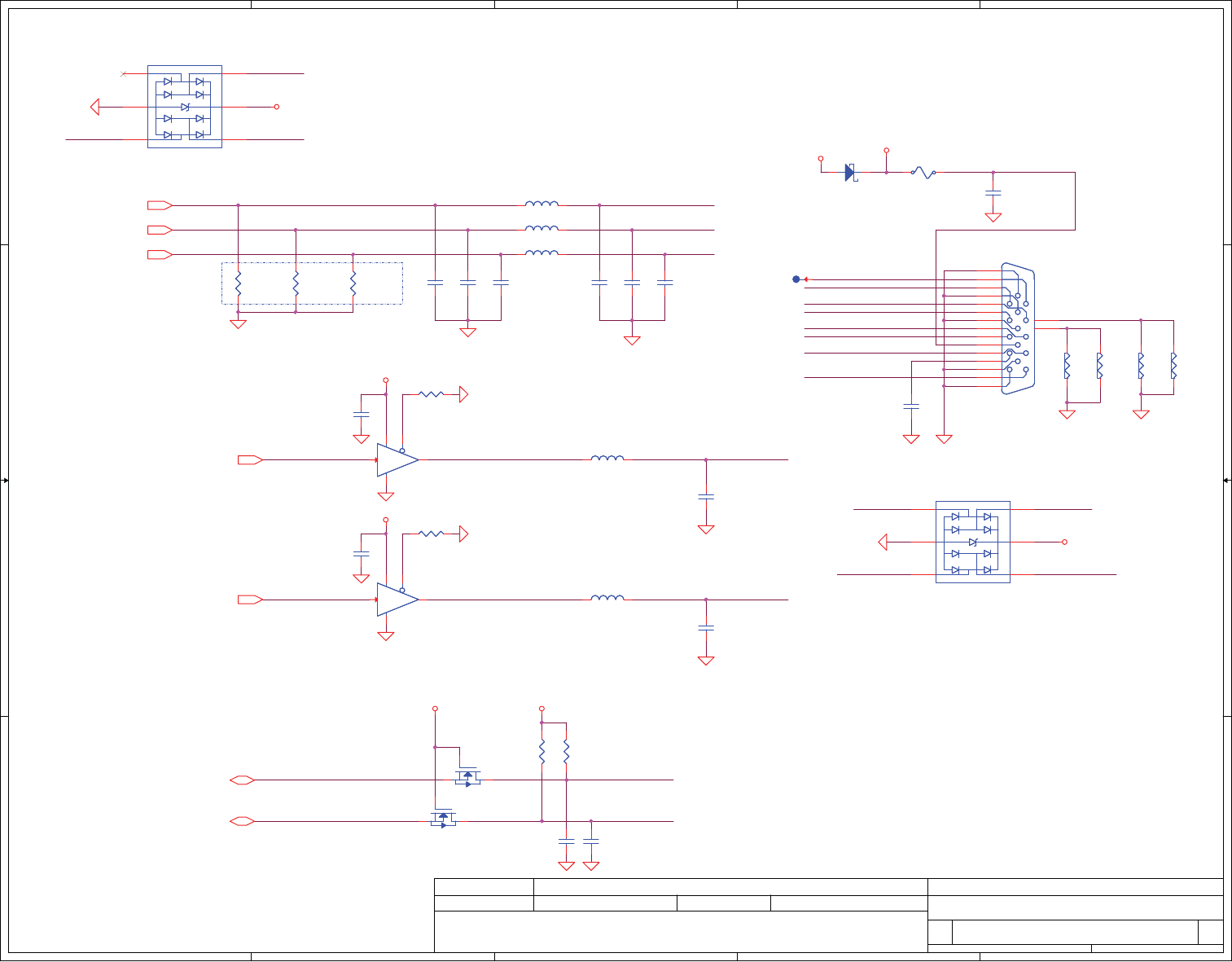Click the input port feeding the lower buffer

point(250,600)
